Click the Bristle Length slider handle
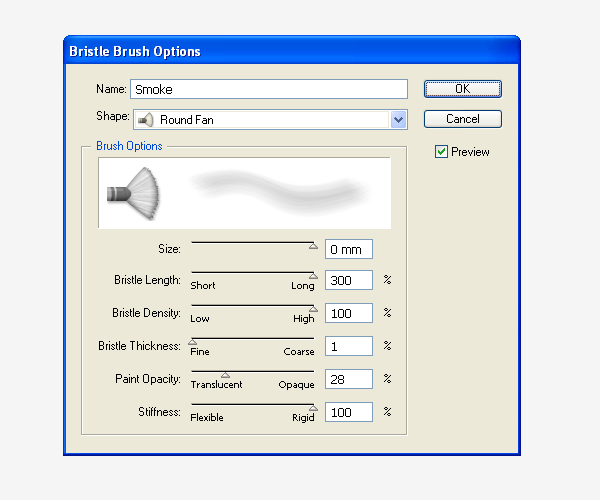The image size is (600, 500). (x=313, y=276)
